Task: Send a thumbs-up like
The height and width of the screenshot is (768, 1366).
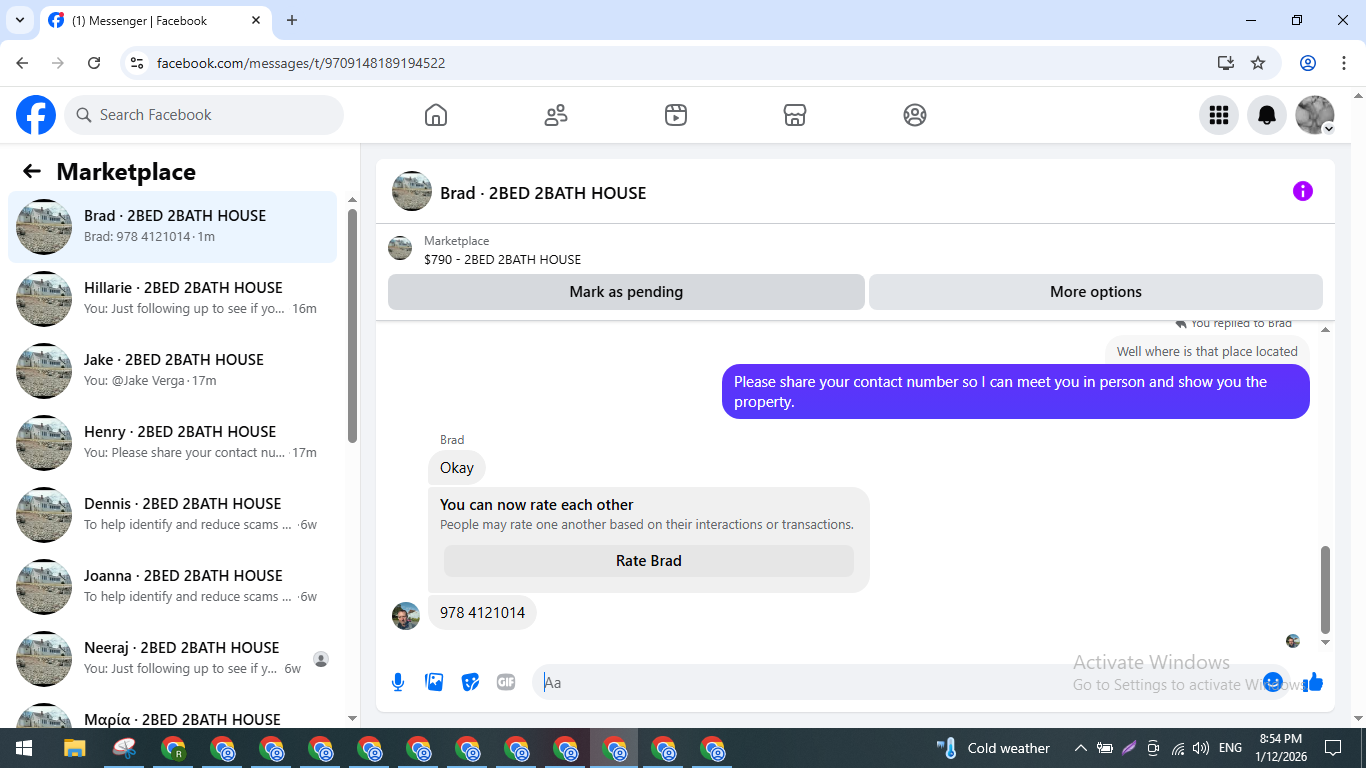Action: coord(1313,682)
